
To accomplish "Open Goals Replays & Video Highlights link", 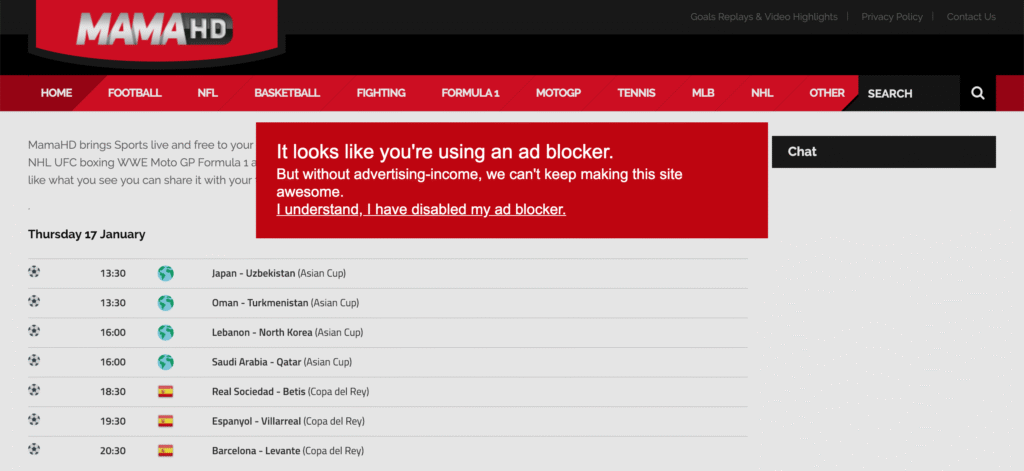I will click(x=763, y=17).
